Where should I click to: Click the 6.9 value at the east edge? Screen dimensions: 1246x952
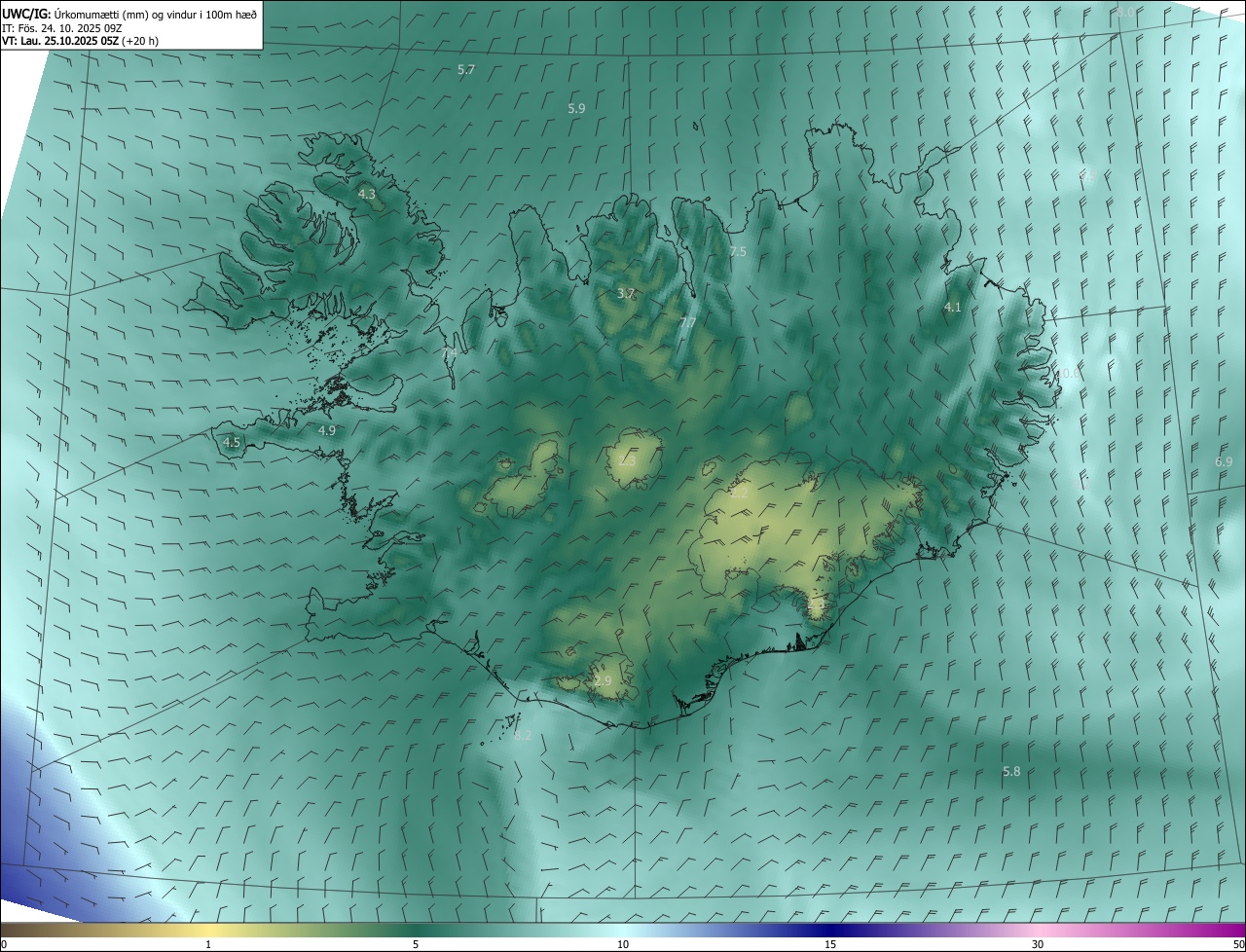[x=1224, y=461]
